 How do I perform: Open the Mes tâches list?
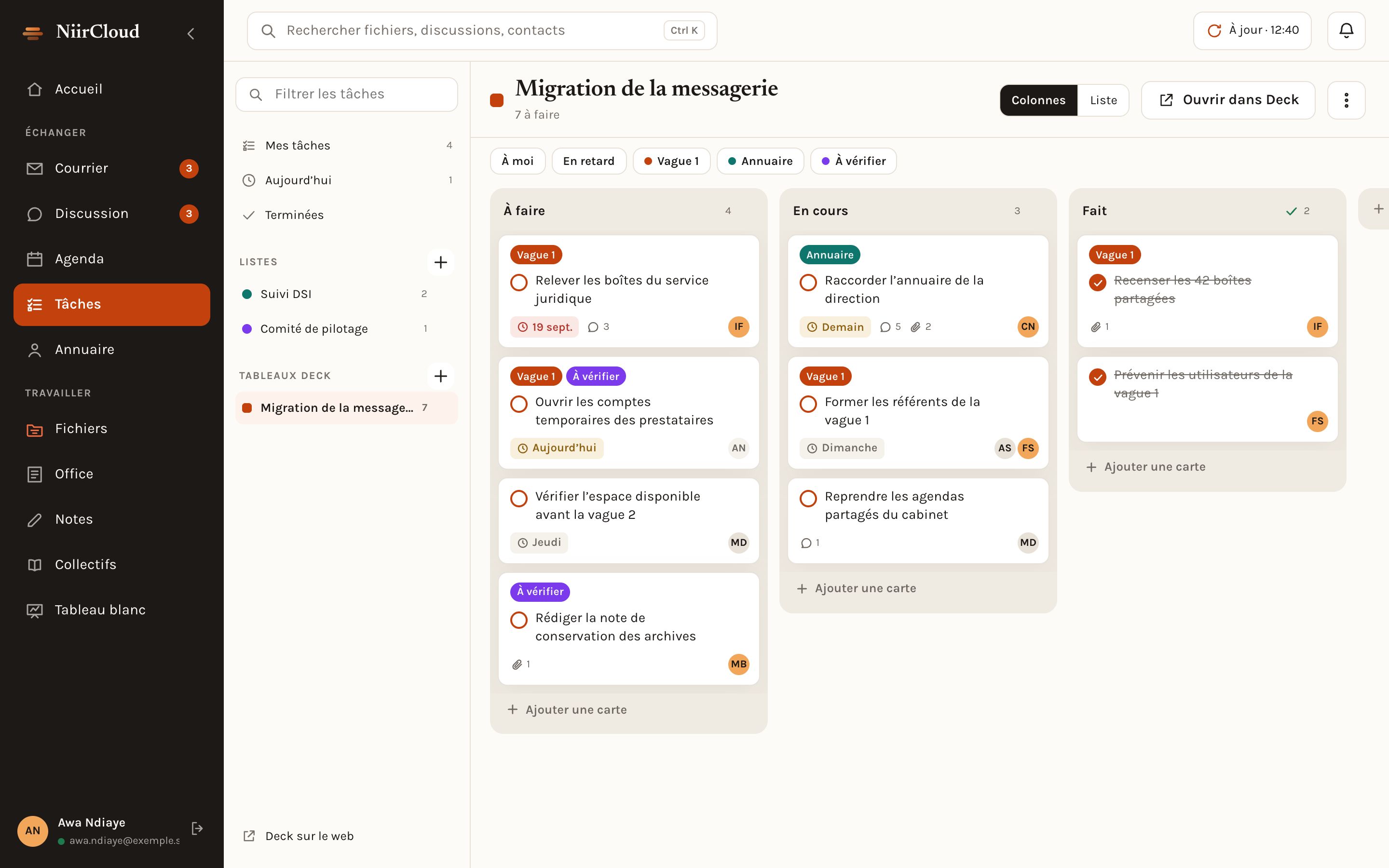pyautogui.click(x=346, y=145)
